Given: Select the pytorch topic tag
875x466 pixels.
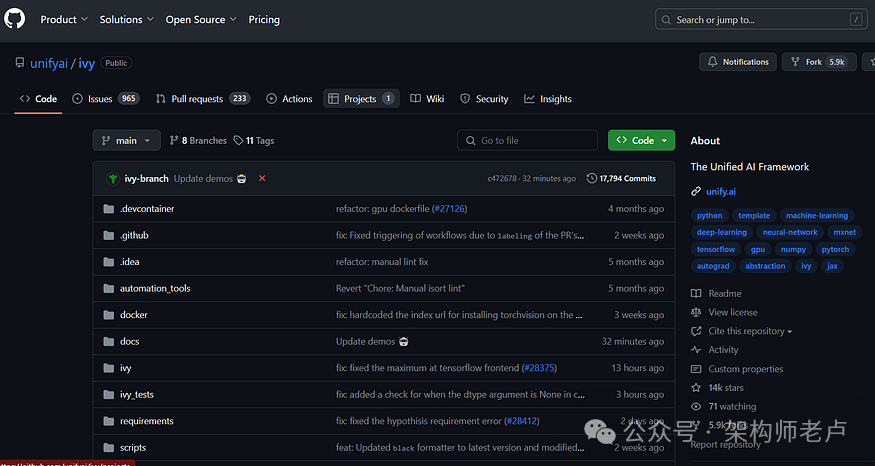Looking at the screenshot, I should tap(834, 249).
